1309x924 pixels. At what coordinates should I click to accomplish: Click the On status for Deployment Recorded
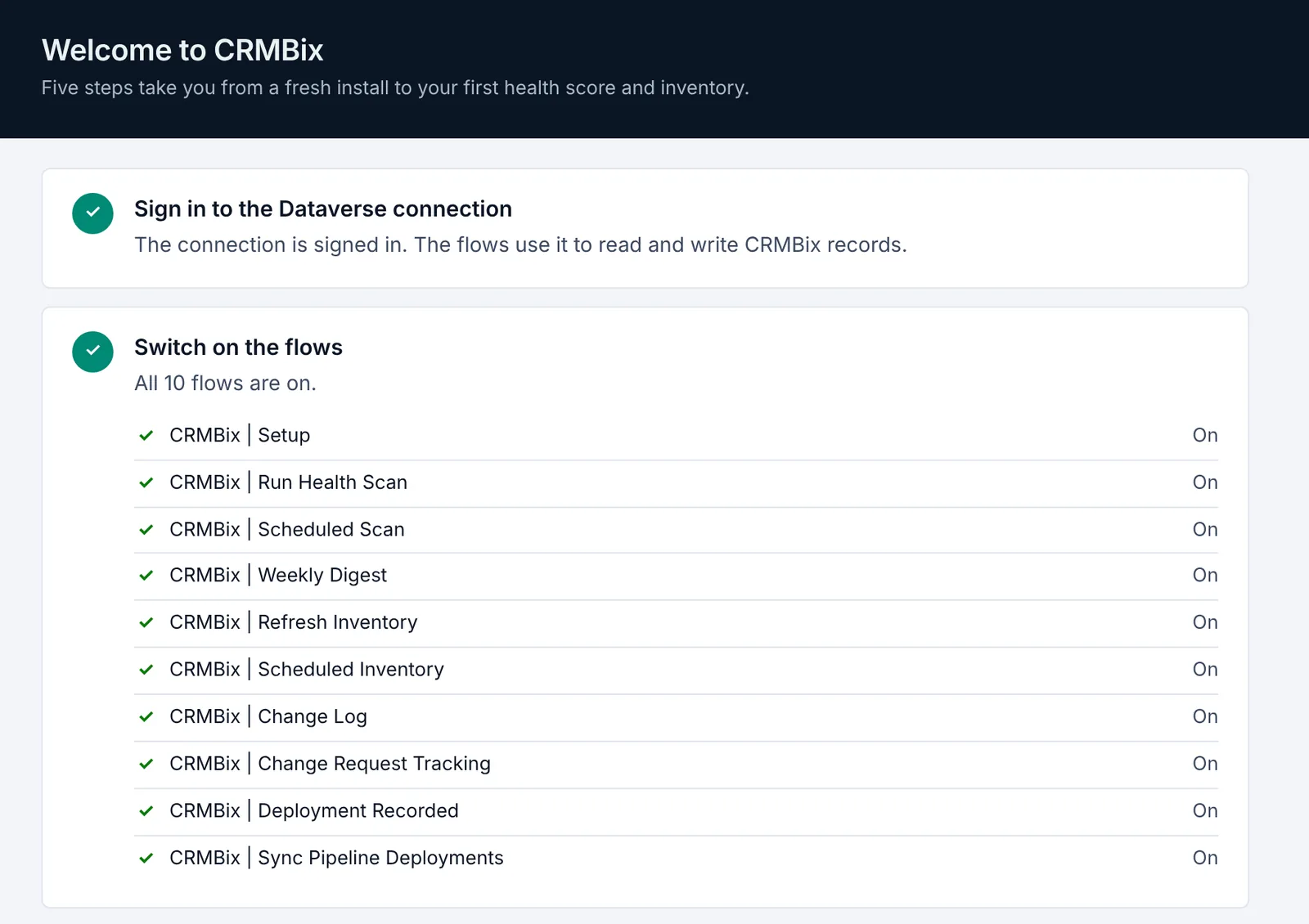click(x=1205, y=811)
